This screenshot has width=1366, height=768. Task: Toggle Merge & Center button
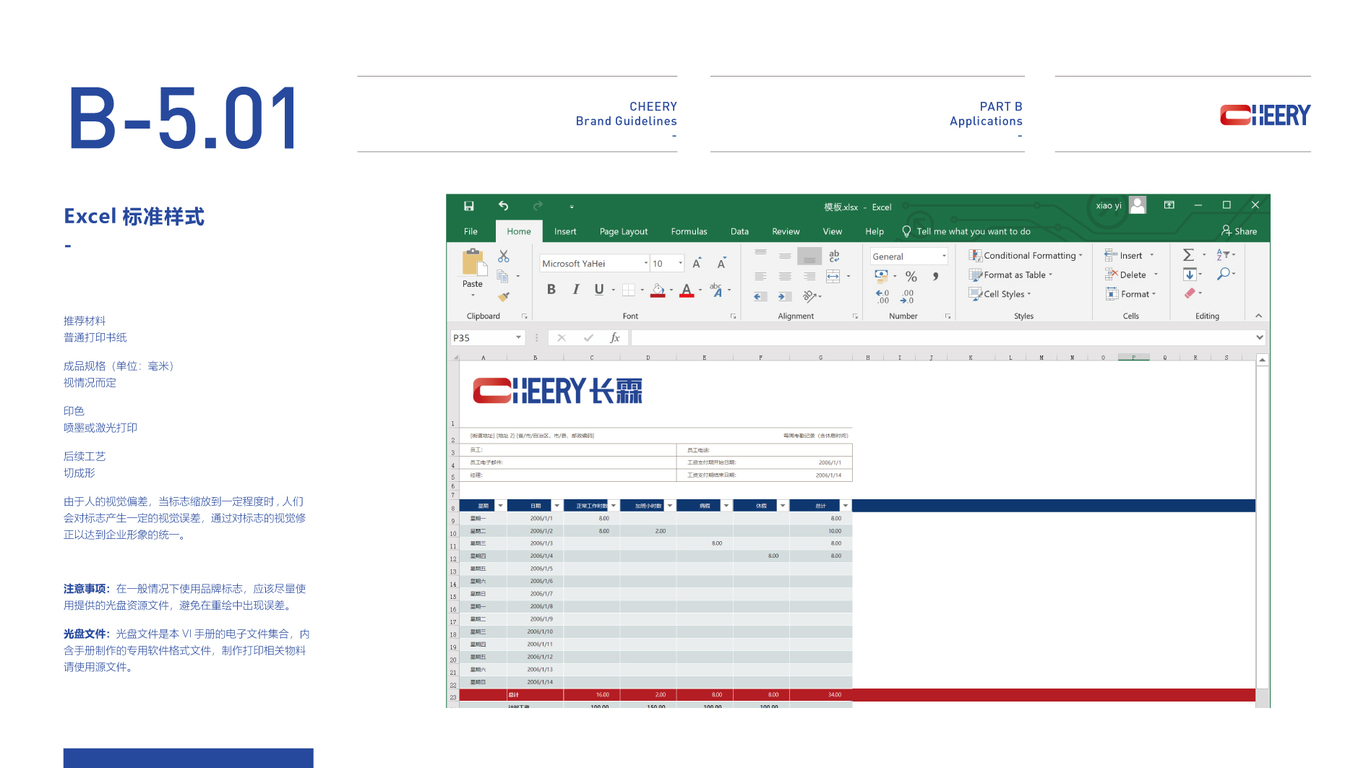[833, 276]
